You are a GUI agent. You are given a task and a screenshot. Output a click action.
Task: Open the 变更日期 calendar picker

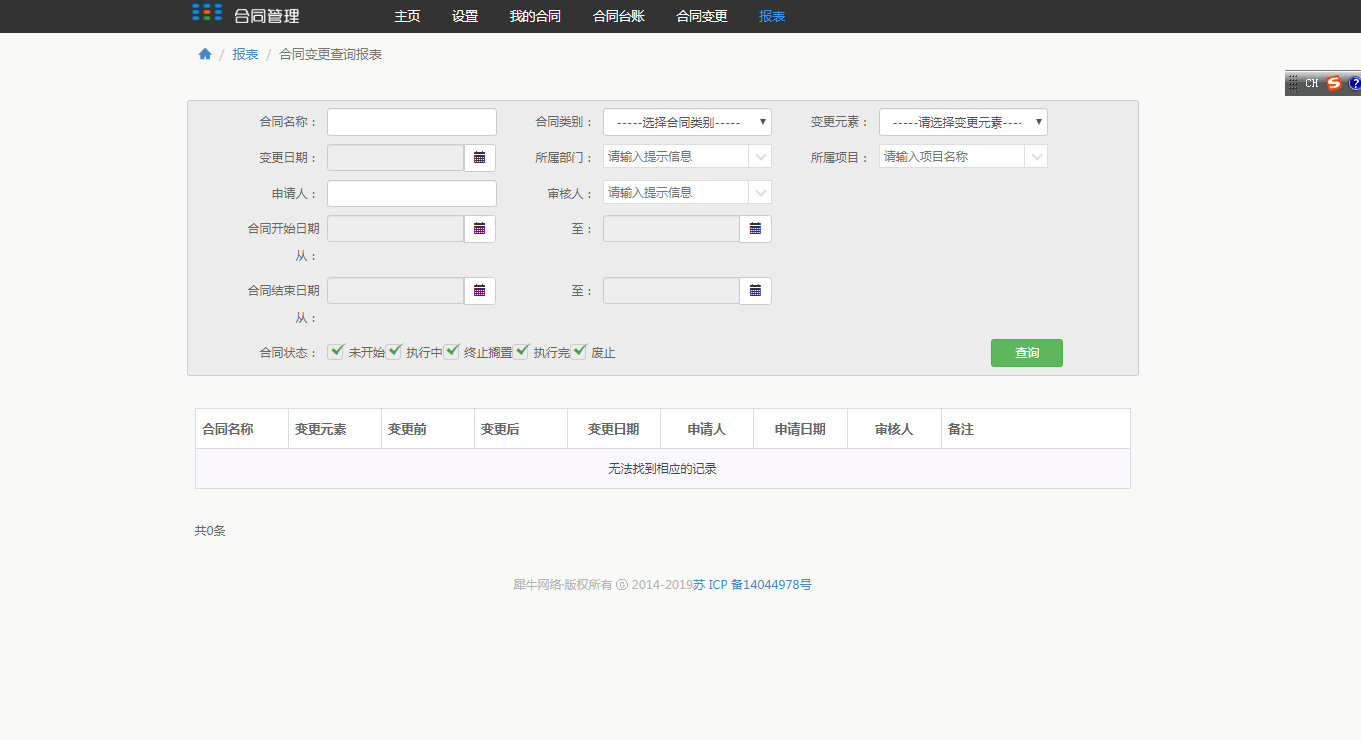(x=480, y=158)
